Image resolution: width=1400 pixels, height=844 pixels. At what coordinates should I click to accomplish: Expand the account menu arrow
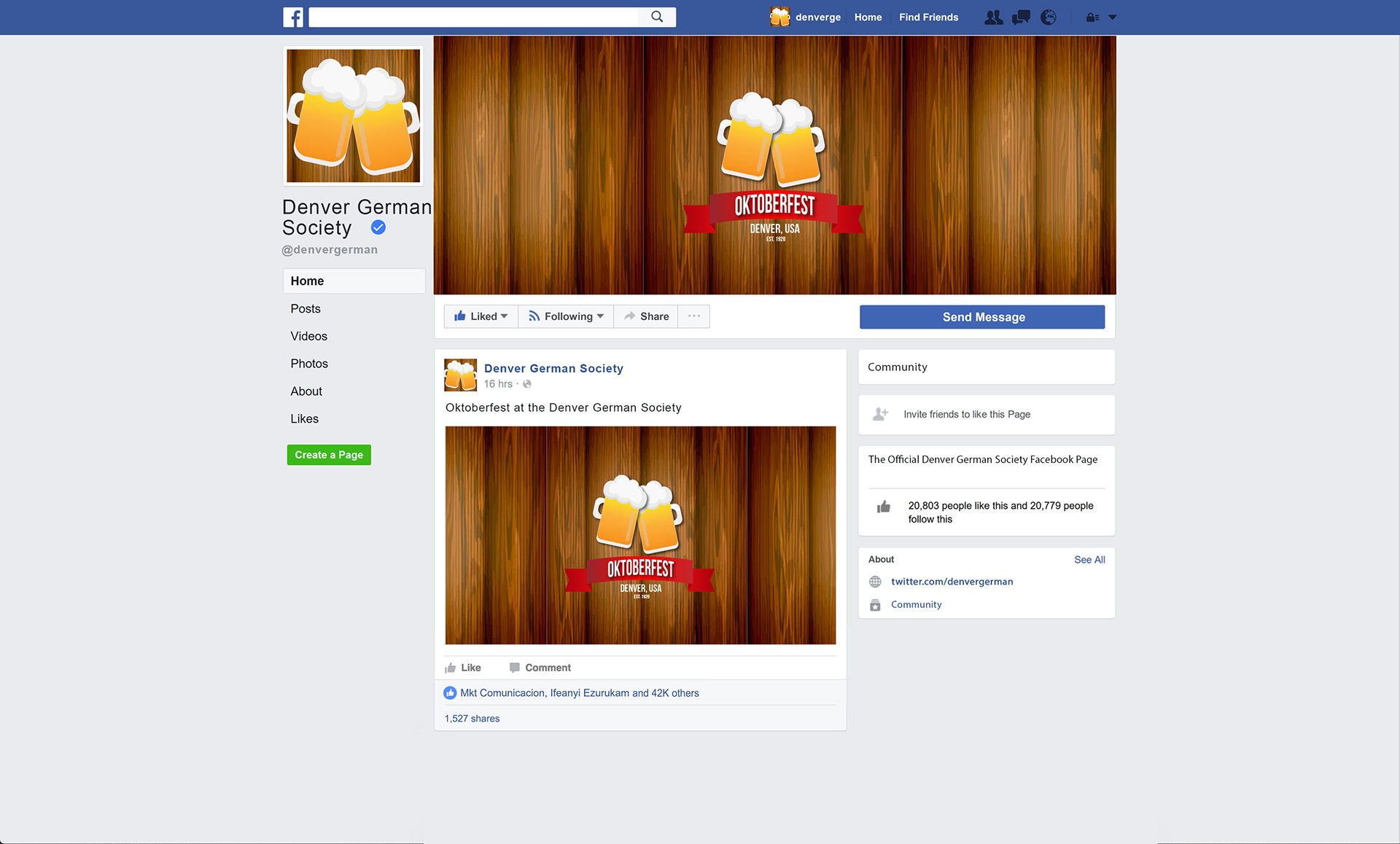coord(1112,17)
